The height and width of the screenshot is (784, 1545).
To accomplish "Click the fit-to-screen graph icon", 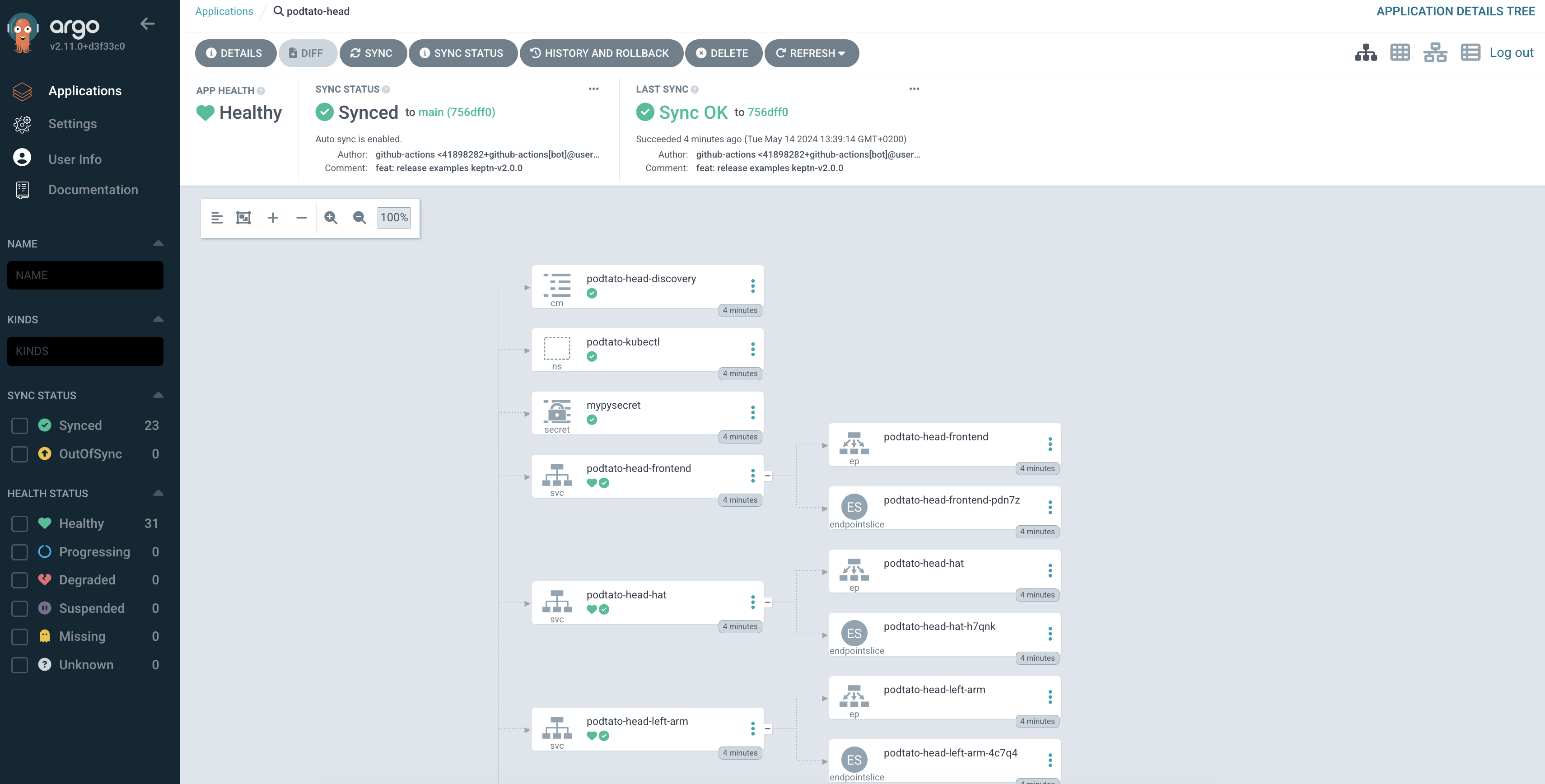I will click(x=243, y=218).
